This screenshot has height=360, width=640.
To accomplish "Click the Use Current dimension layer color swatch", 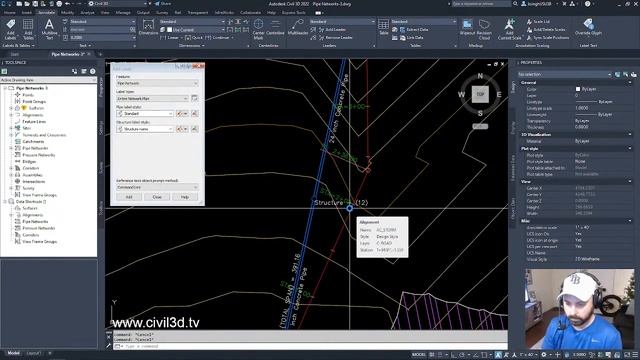I will click(x=169, y=30).
